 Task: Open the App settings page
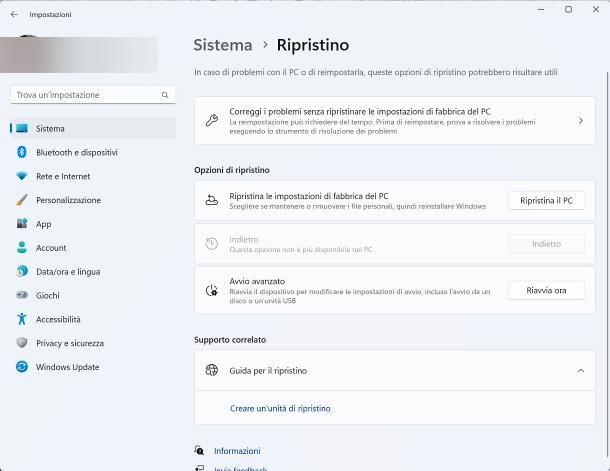point(93,224)
